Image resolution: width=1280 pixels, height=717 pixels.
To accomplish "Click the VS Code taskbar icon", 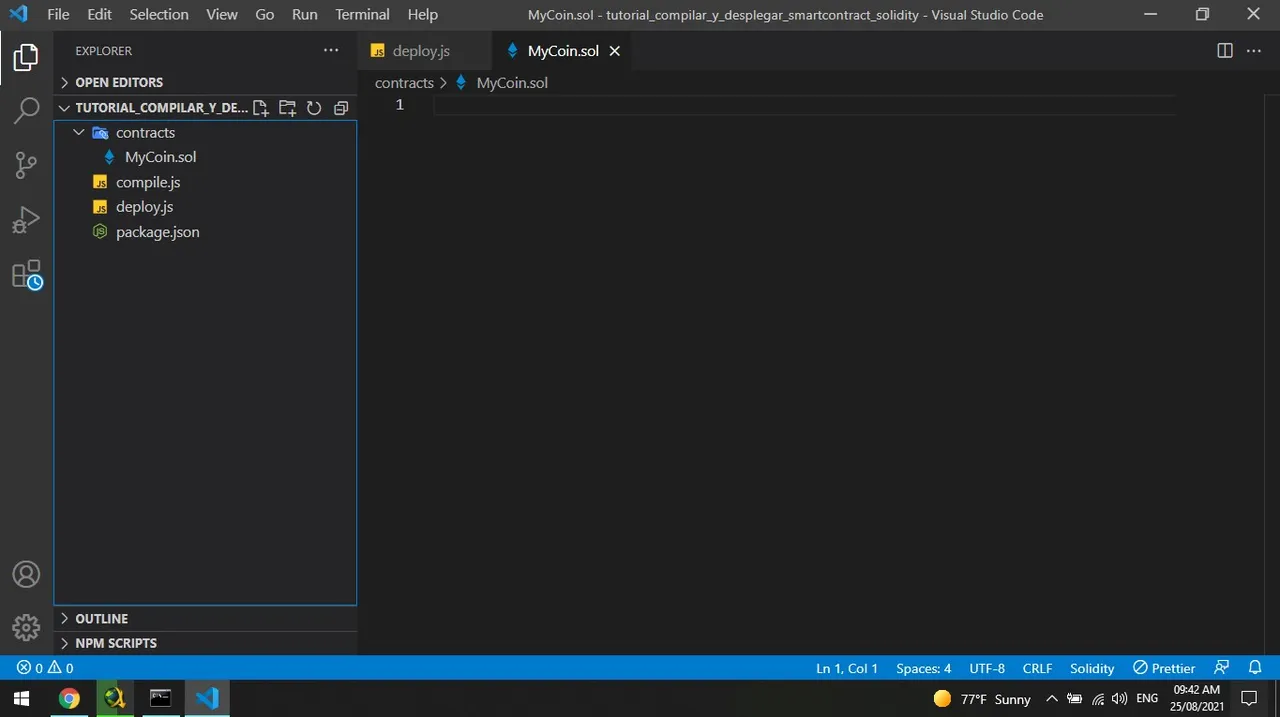I will tap(207, 698).
